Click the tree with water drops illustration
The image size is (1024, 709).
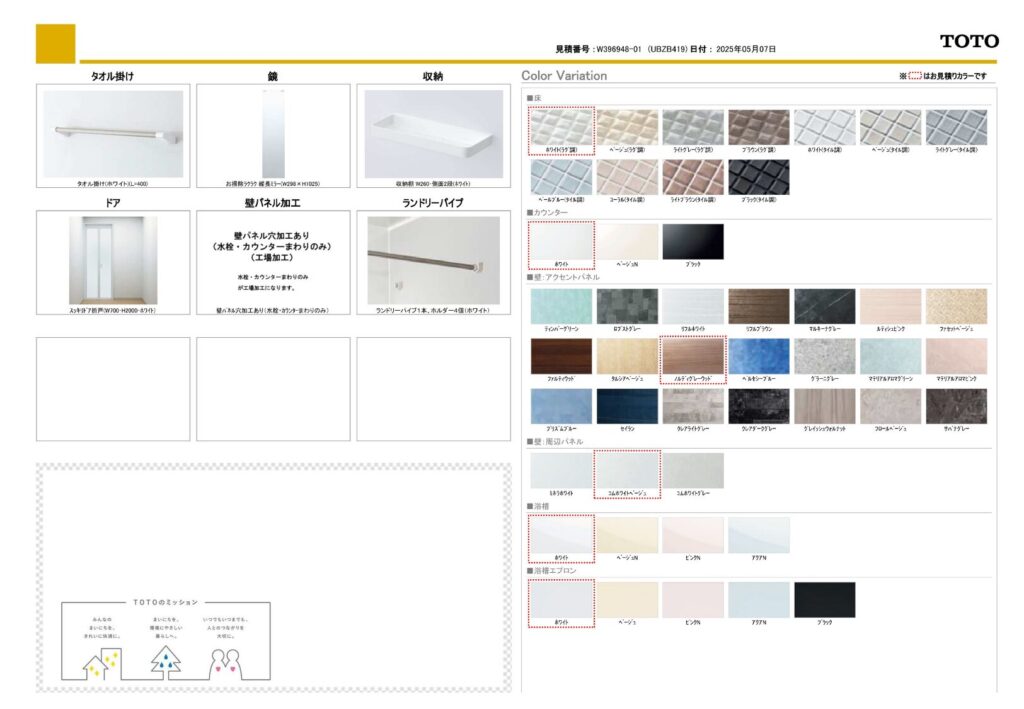166,661
